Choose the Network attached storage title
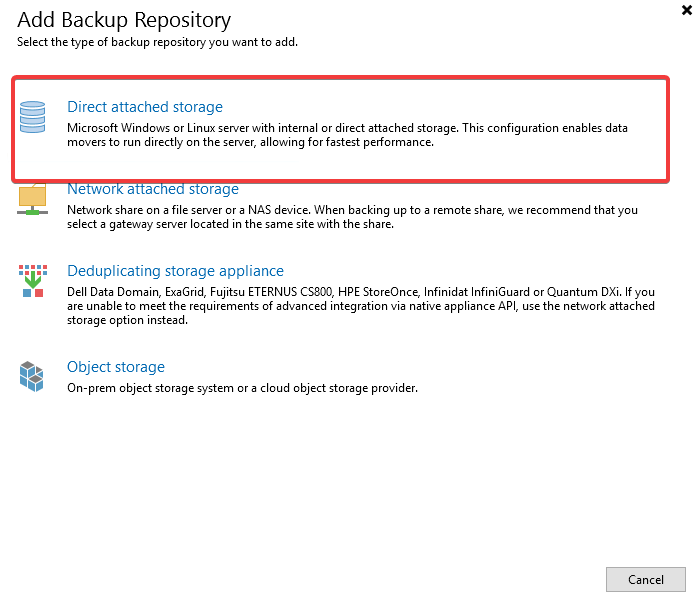Screen dimensions: 699x600 [153, 189]
